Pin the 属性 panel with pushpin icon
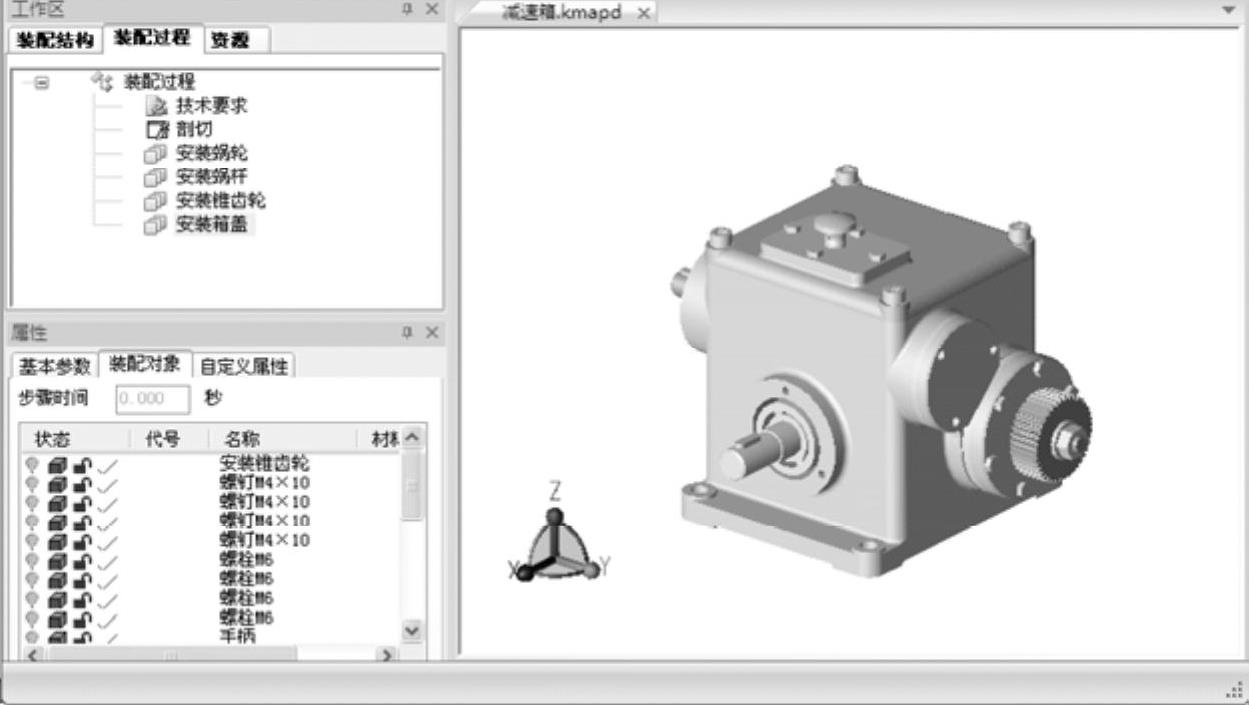1249x705 pixels. [x=407, y=332]
